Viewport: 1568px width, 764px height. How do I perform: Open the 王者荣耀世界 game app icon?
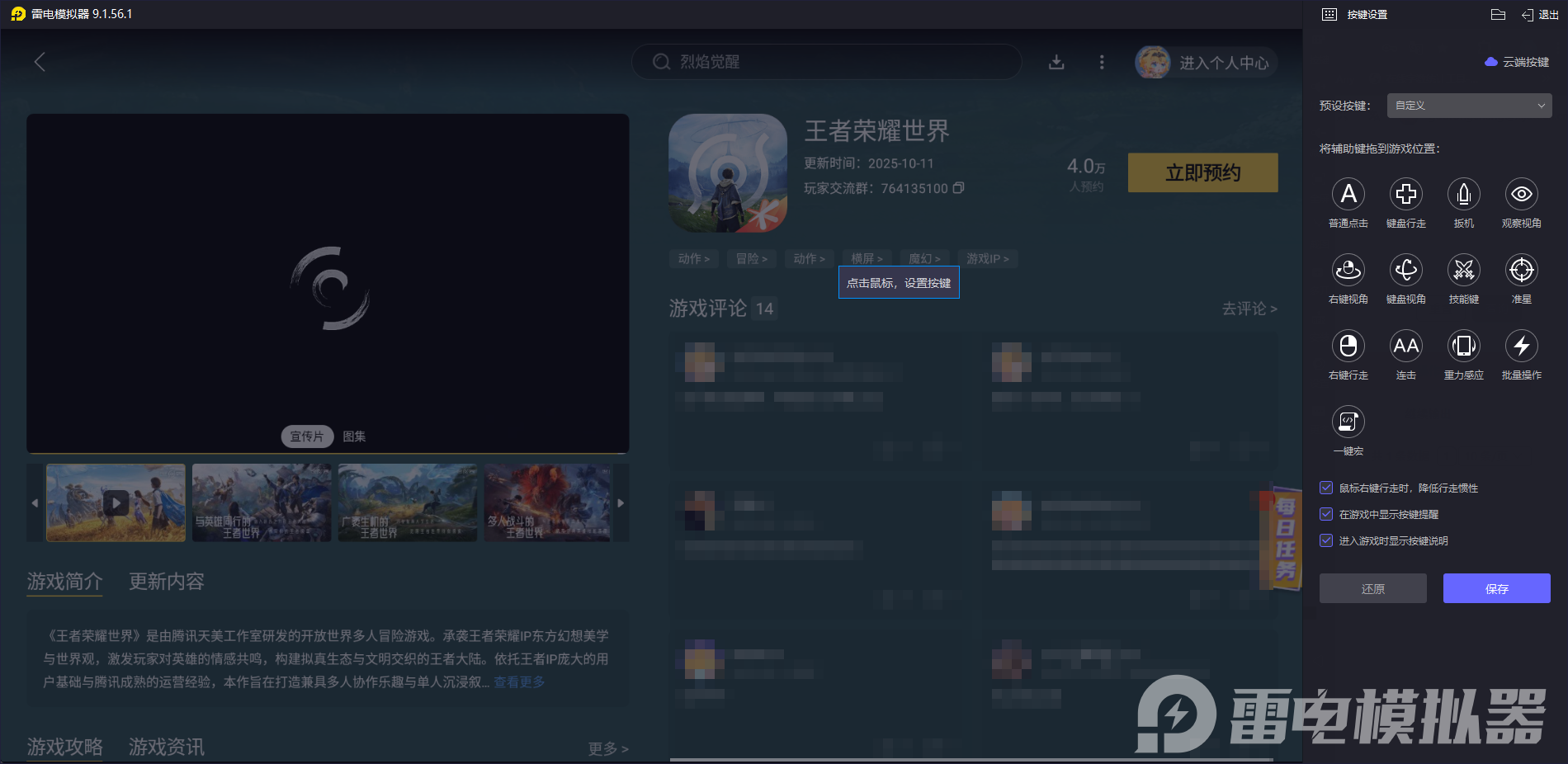coord(728,173)
